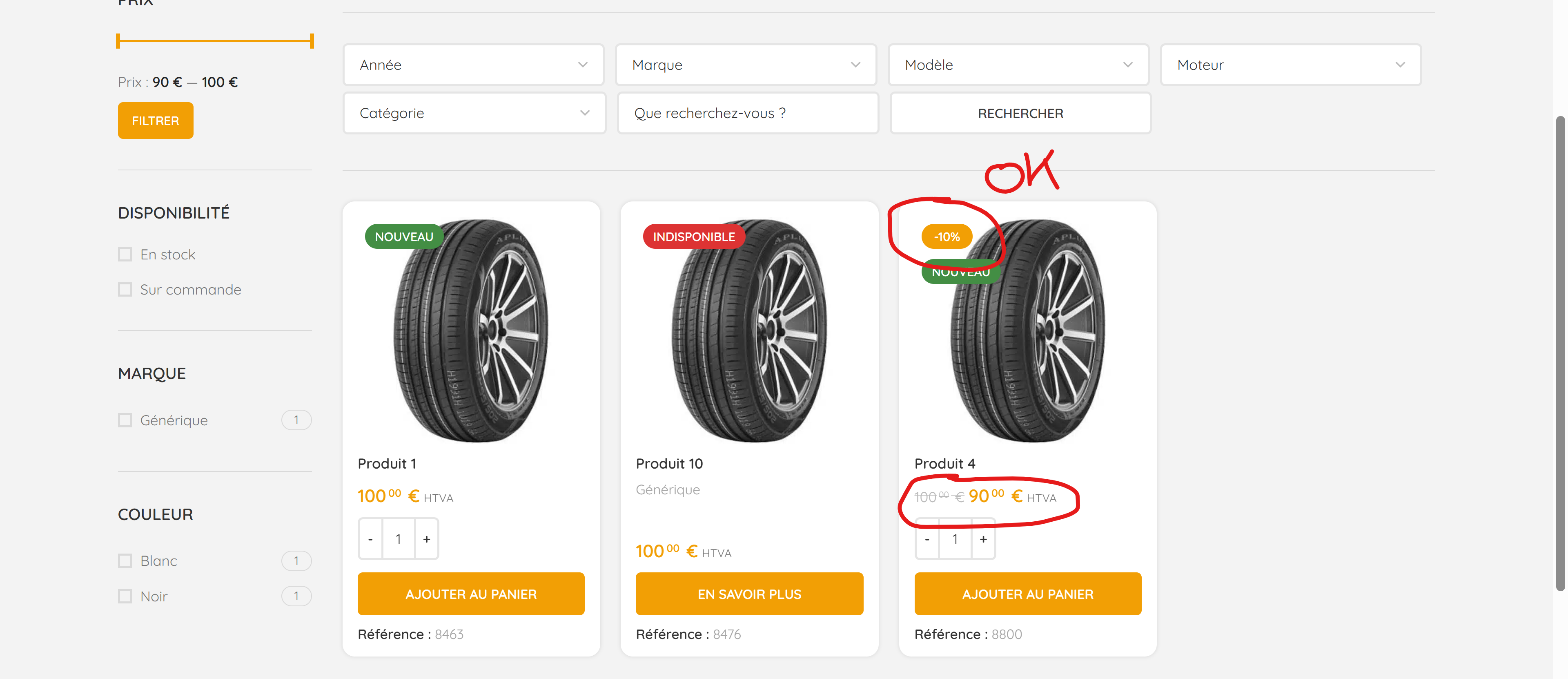Click the left handle of price slider
This screenshot has height=679, width=1568.
coord(118,41)
